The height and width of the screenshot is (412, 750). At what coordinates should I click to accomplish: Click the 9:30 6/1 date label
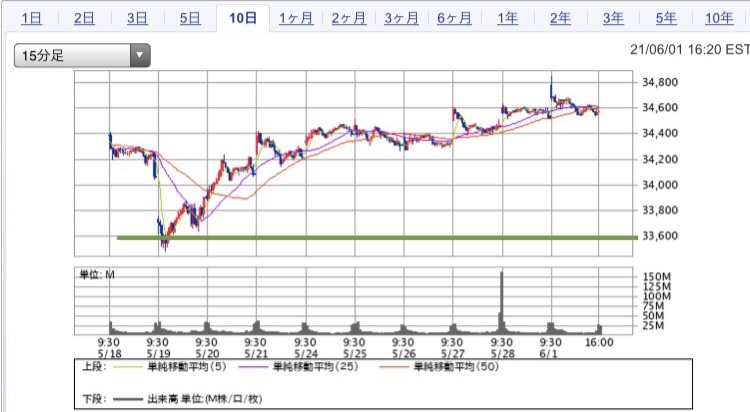(x=551, y=348)
